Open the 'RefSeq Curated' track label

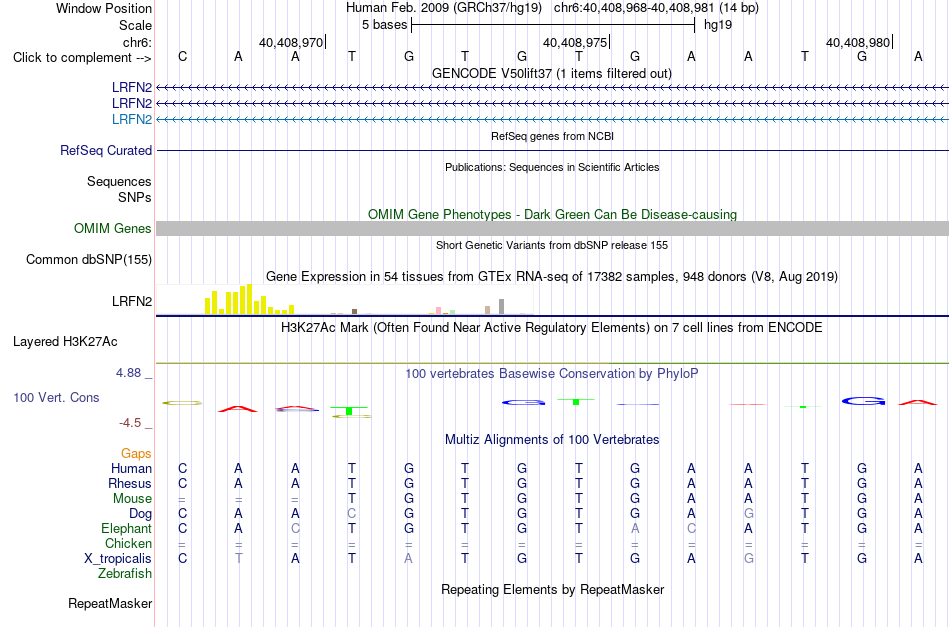106,150
